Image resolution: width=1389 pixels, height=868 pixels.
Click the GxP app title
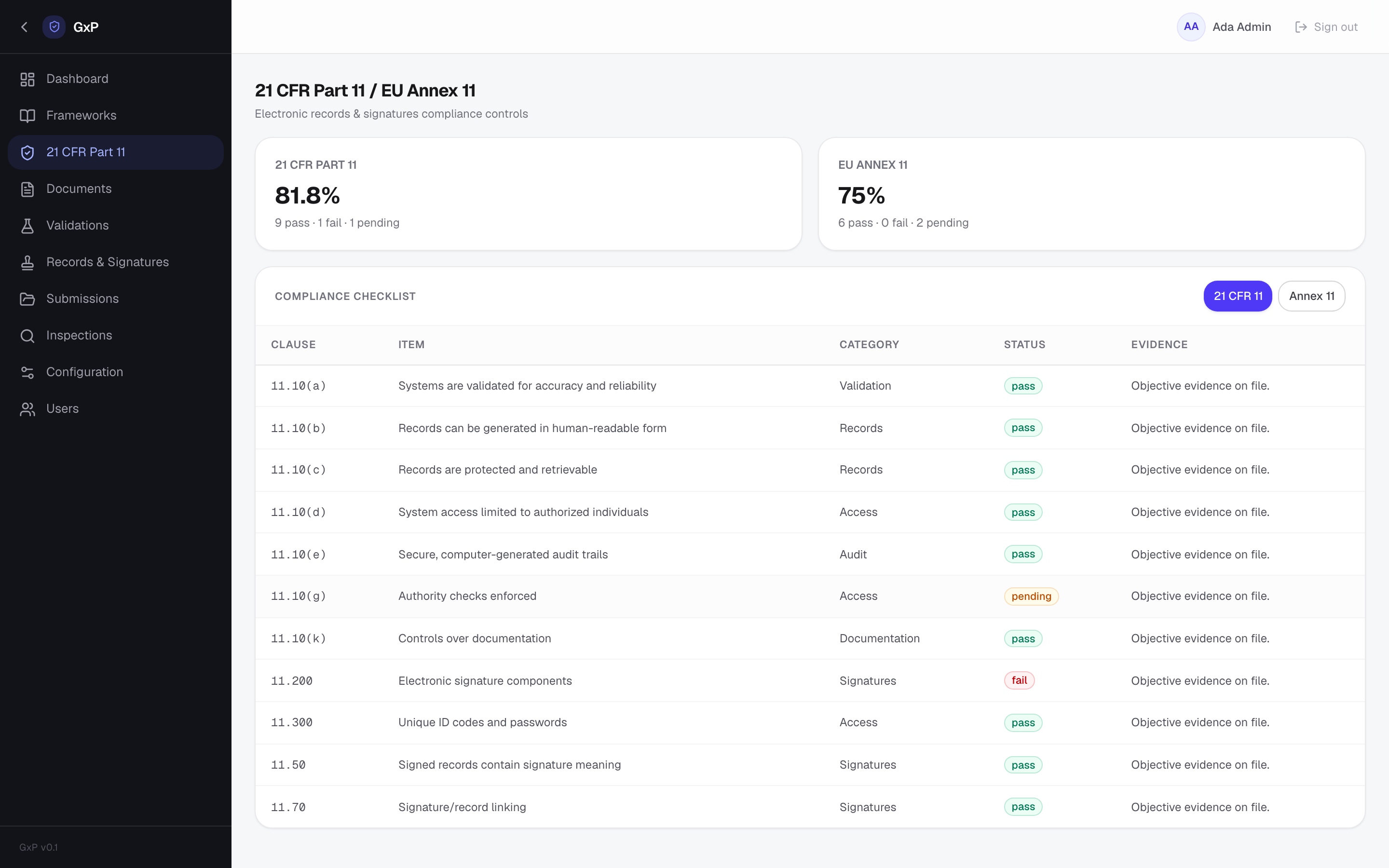[x=86, y=27]
